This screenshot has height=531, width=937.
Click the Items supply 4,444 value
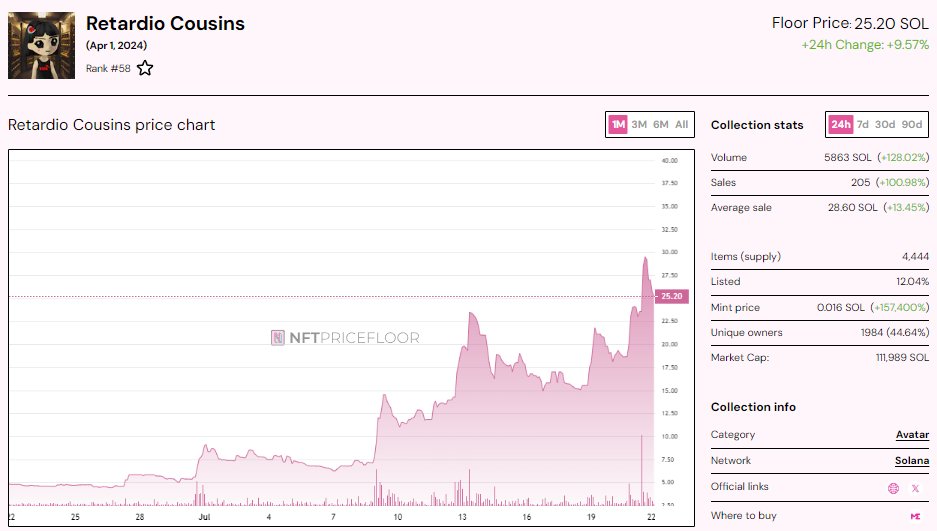coord(915,256)
